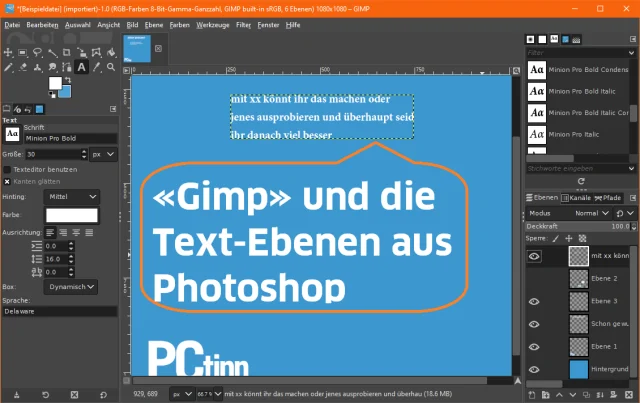640x403 pixels.
Task: Select the Move tool in toolbox
Action: click(x=8, y=53)
